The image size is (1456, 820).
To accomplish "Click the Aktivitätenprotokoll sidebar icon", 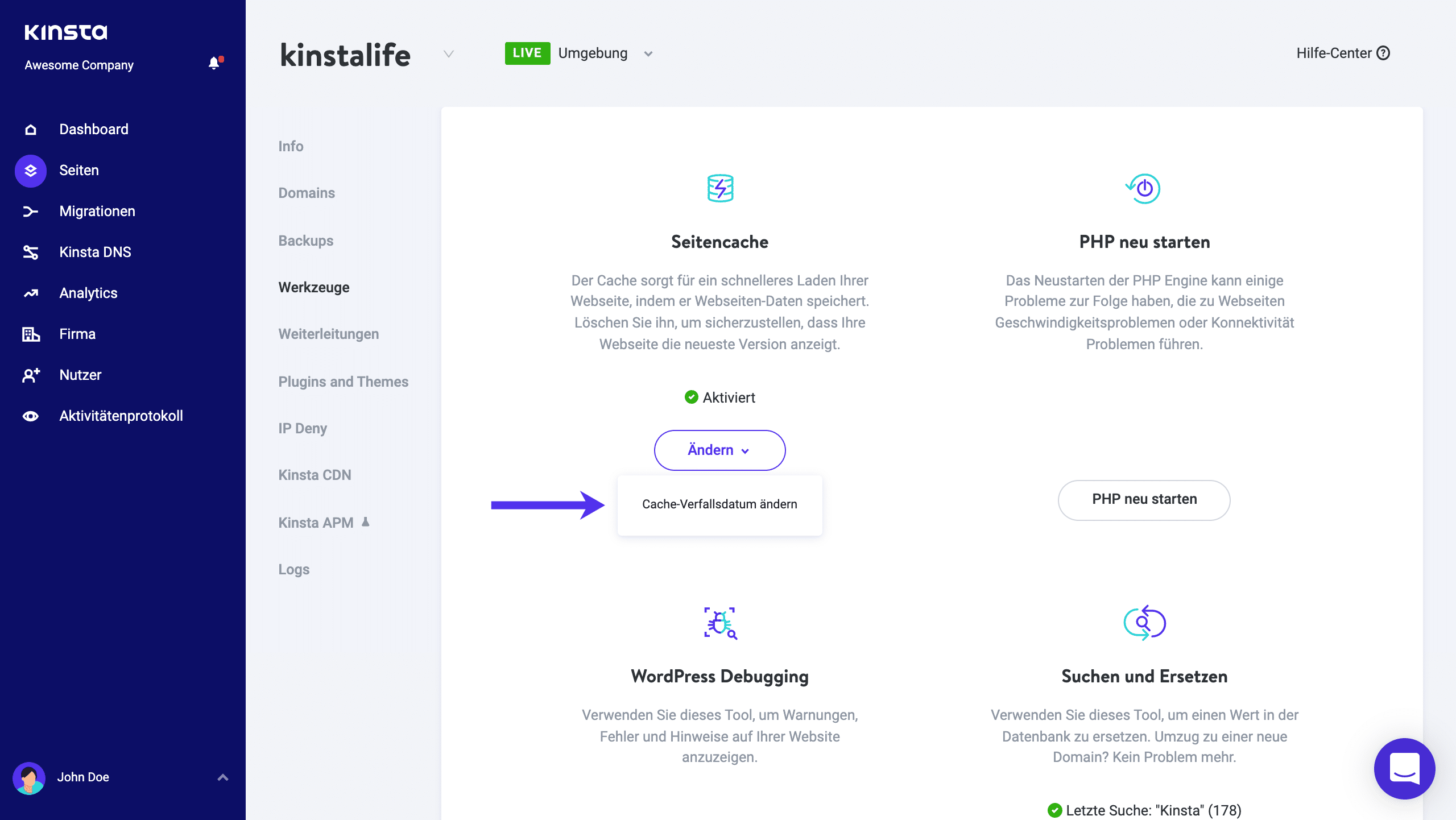I will click(29, 416).
